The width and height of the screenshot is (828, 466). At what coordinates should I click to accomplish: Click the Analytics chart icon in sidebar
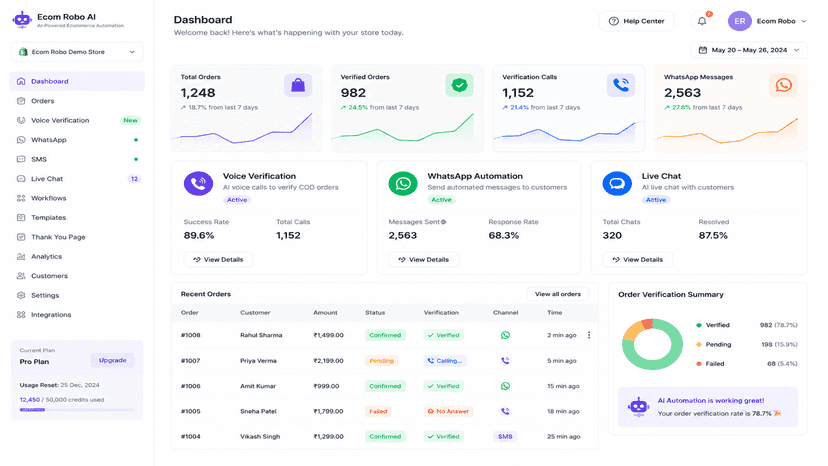point(21,256)
